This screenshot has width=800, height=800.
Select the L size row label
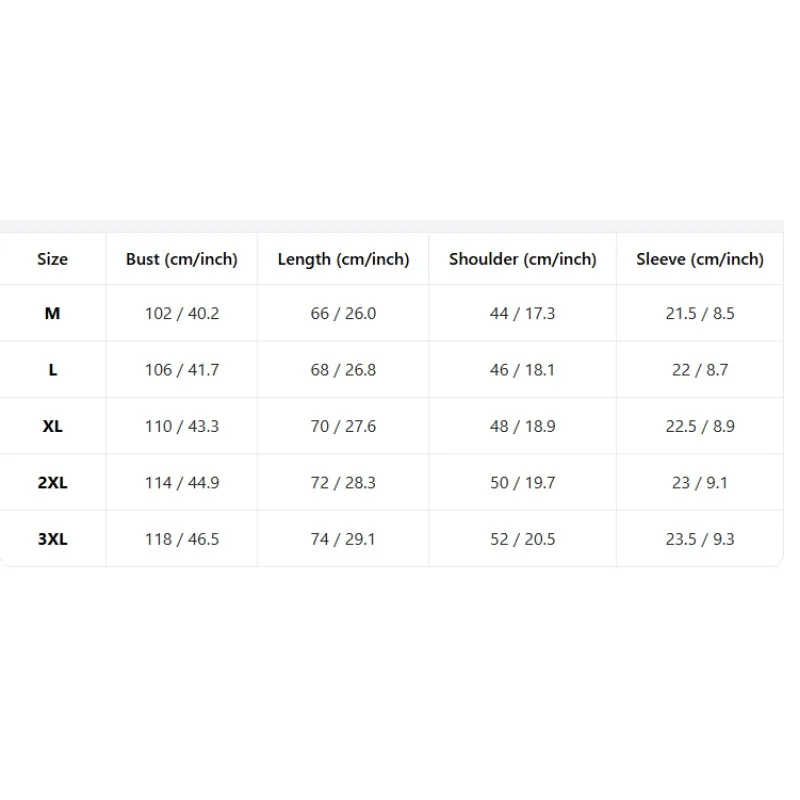(x=53, y=370)
